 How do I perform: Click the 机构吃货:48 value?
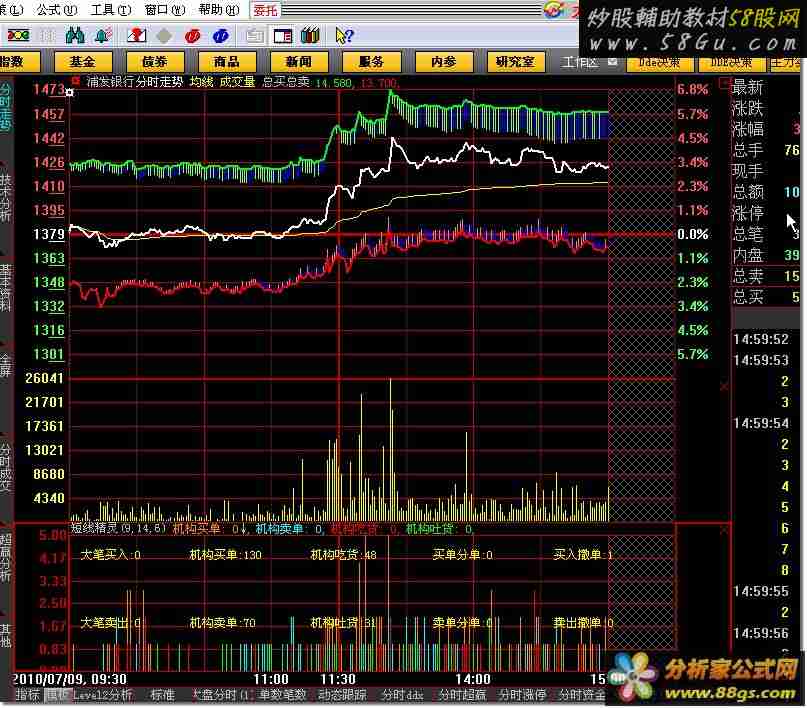(x=343, y=555)
